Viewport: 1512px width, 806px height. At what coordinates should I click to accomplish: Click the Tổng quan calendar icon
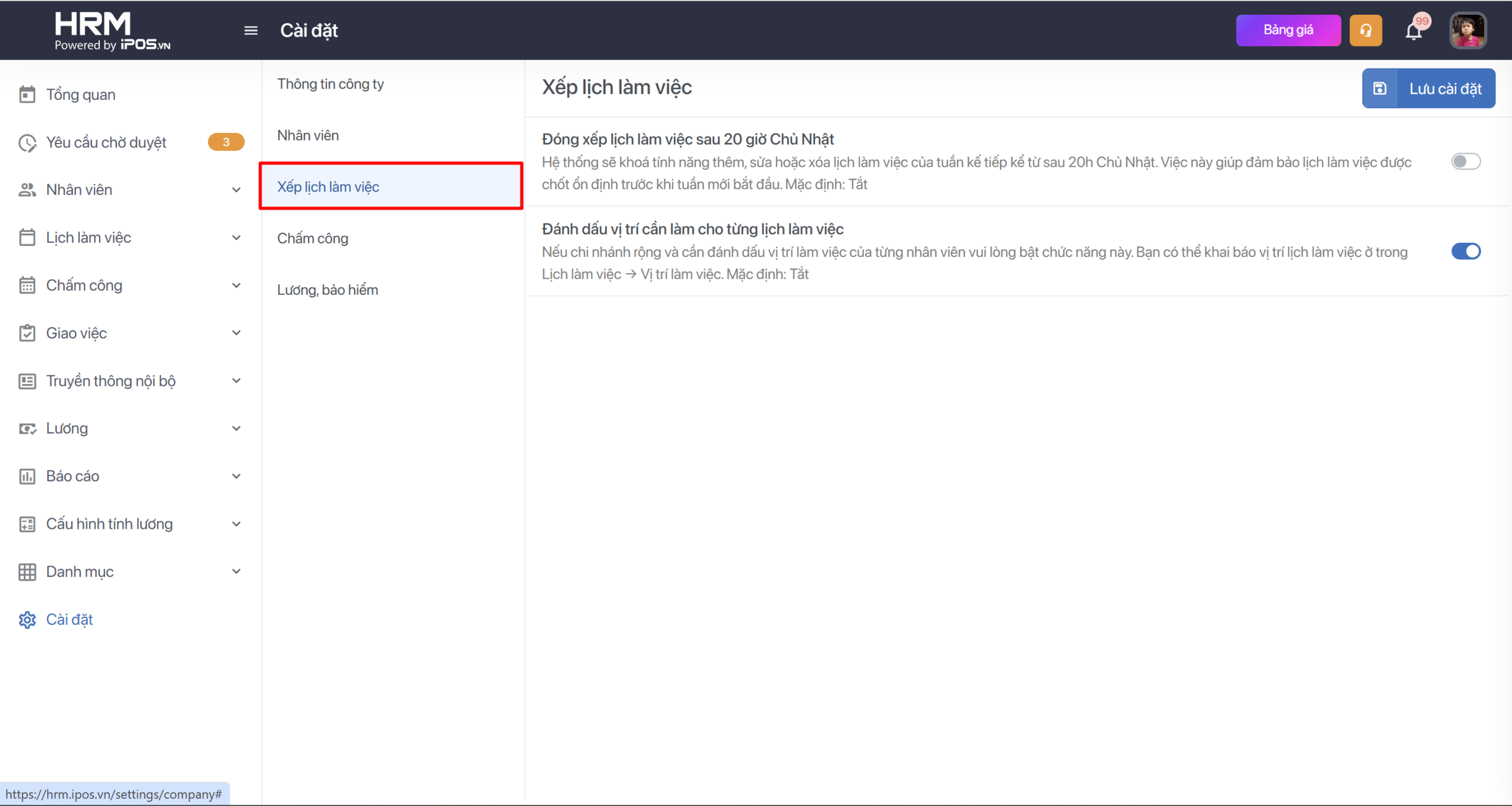pos(27,95)
